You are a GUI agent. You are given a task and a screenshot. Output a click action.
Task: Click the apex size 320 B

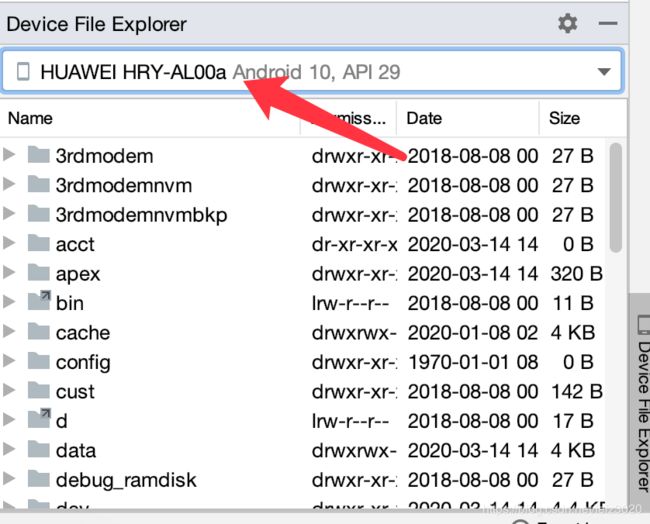point(576,274)
